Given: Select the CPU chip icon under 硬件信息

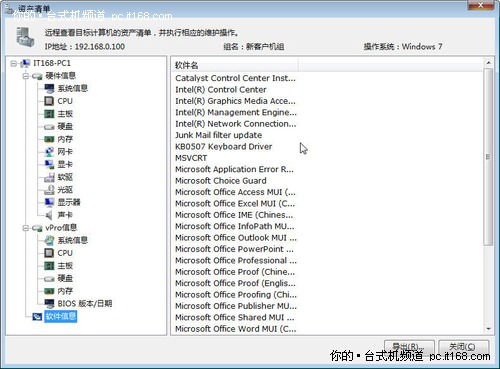Looking at the screenshot, I should point(49,101).
